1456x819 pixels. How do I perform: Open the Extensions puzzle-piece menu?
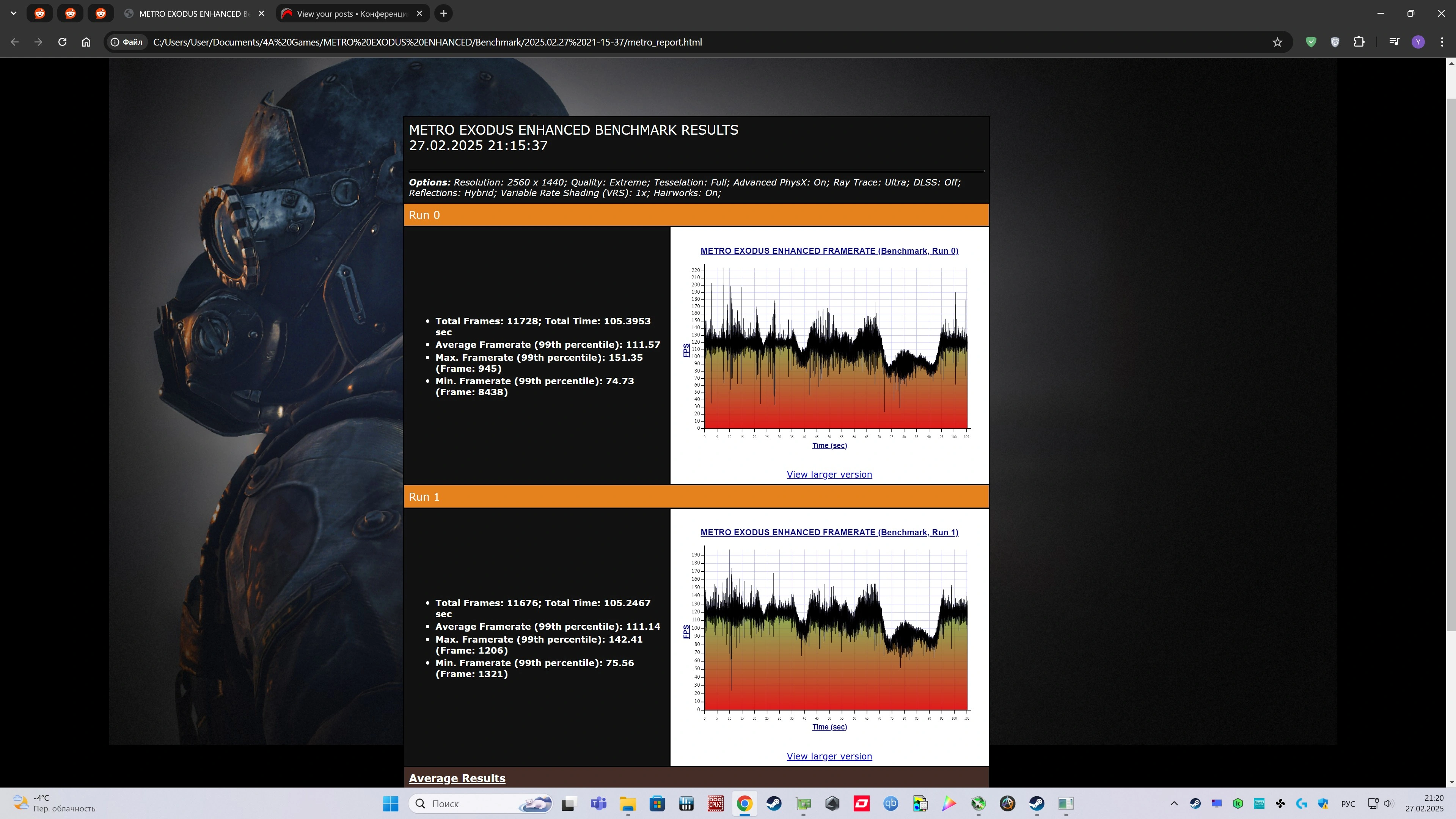coord(1359,42)
